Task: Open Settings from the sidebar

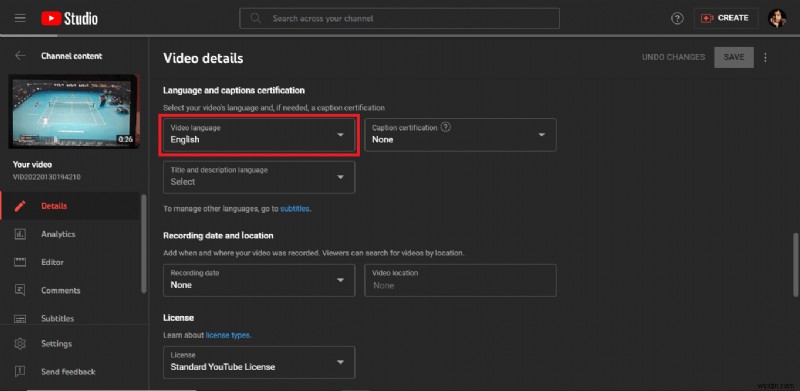Action: tap(70, 344)
